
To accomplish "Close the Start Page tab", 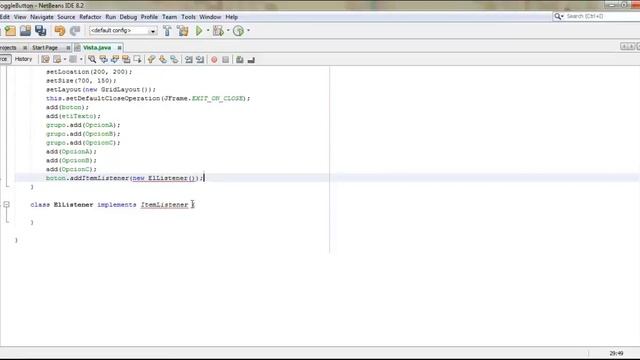I will (68, 48).
